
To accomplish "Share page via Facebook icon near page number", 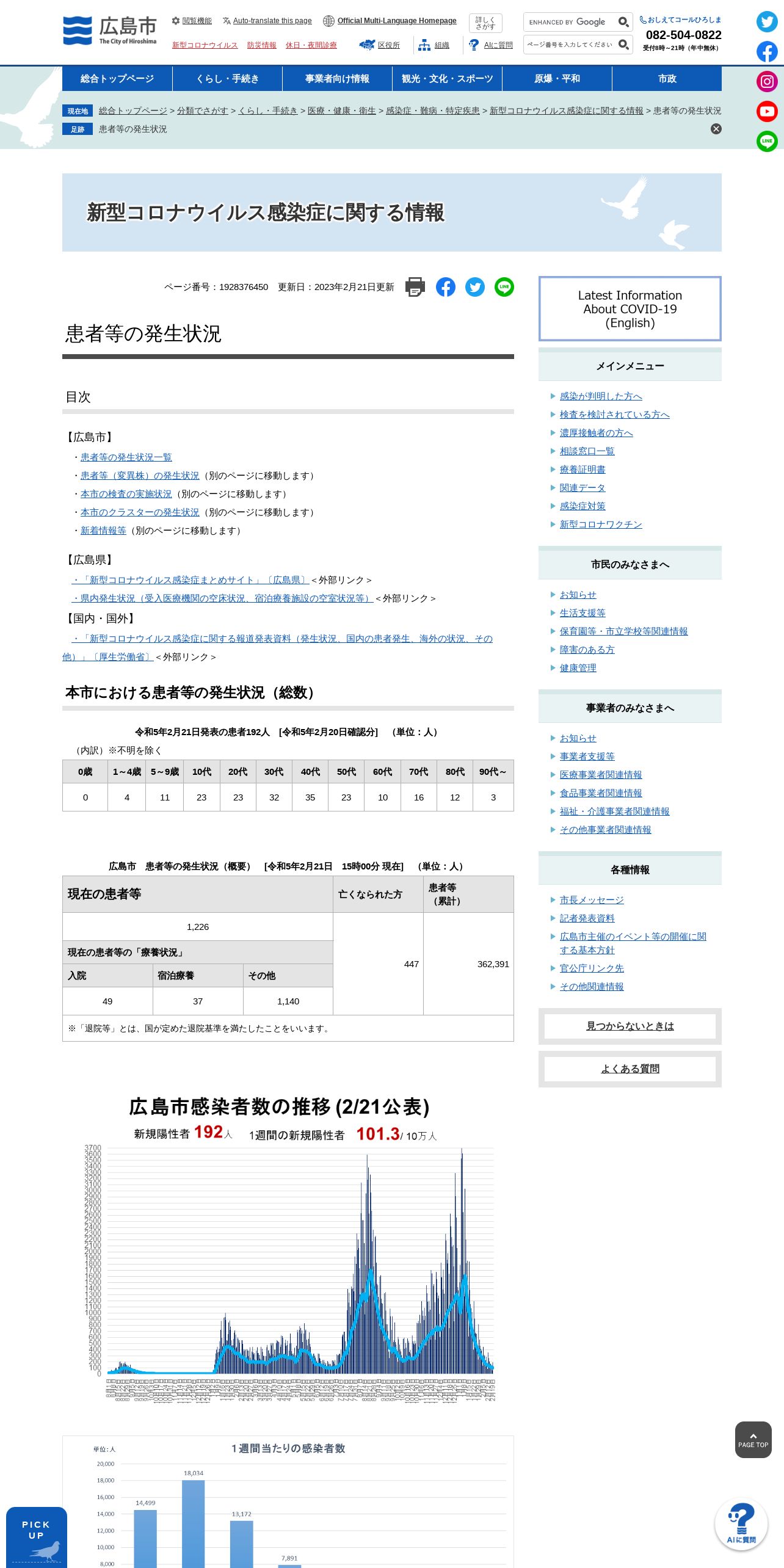I will tap(446, 287).
